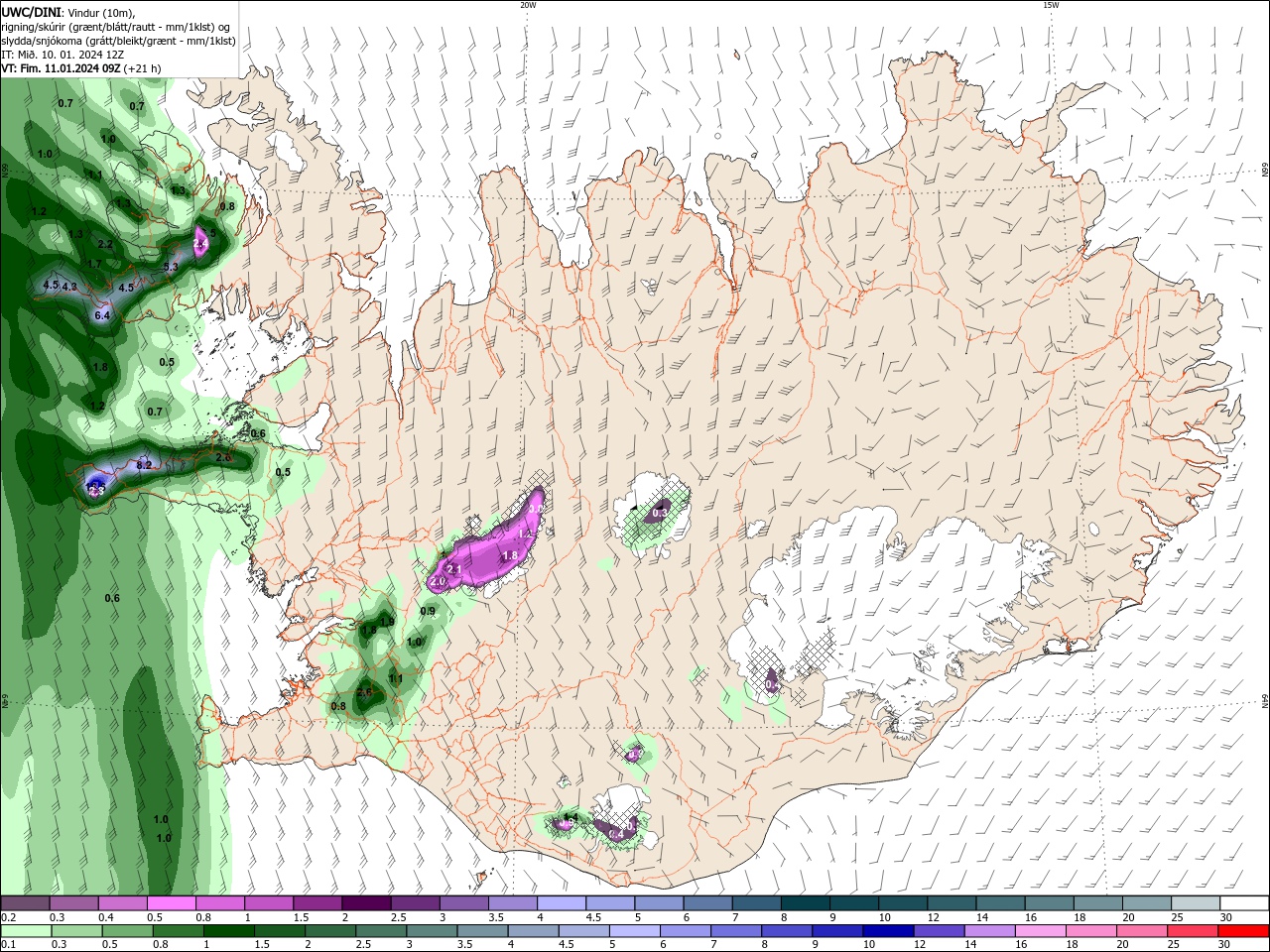Select the dark blue rain maximum on Snæfellsnes tip
Viewport: 1270px width, 952px height.
pos(95,487)
